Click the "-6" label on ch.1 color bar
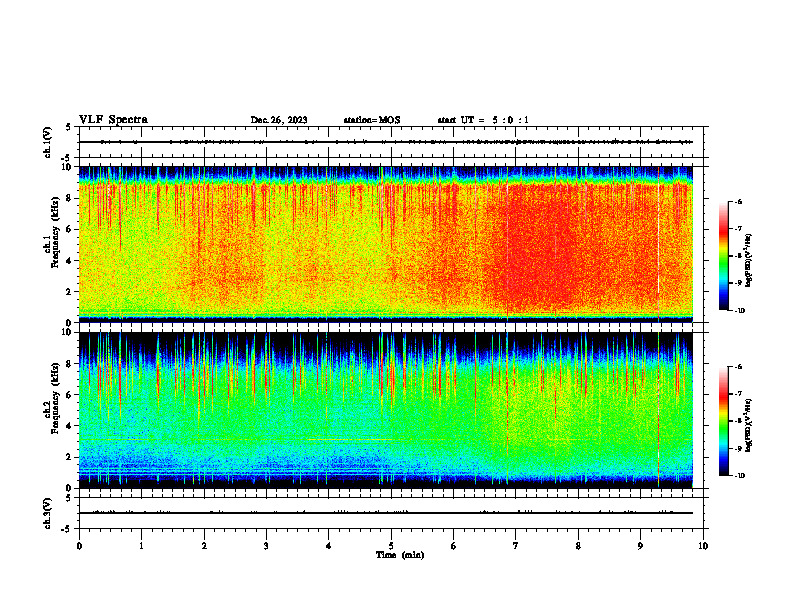 point(738,201)
